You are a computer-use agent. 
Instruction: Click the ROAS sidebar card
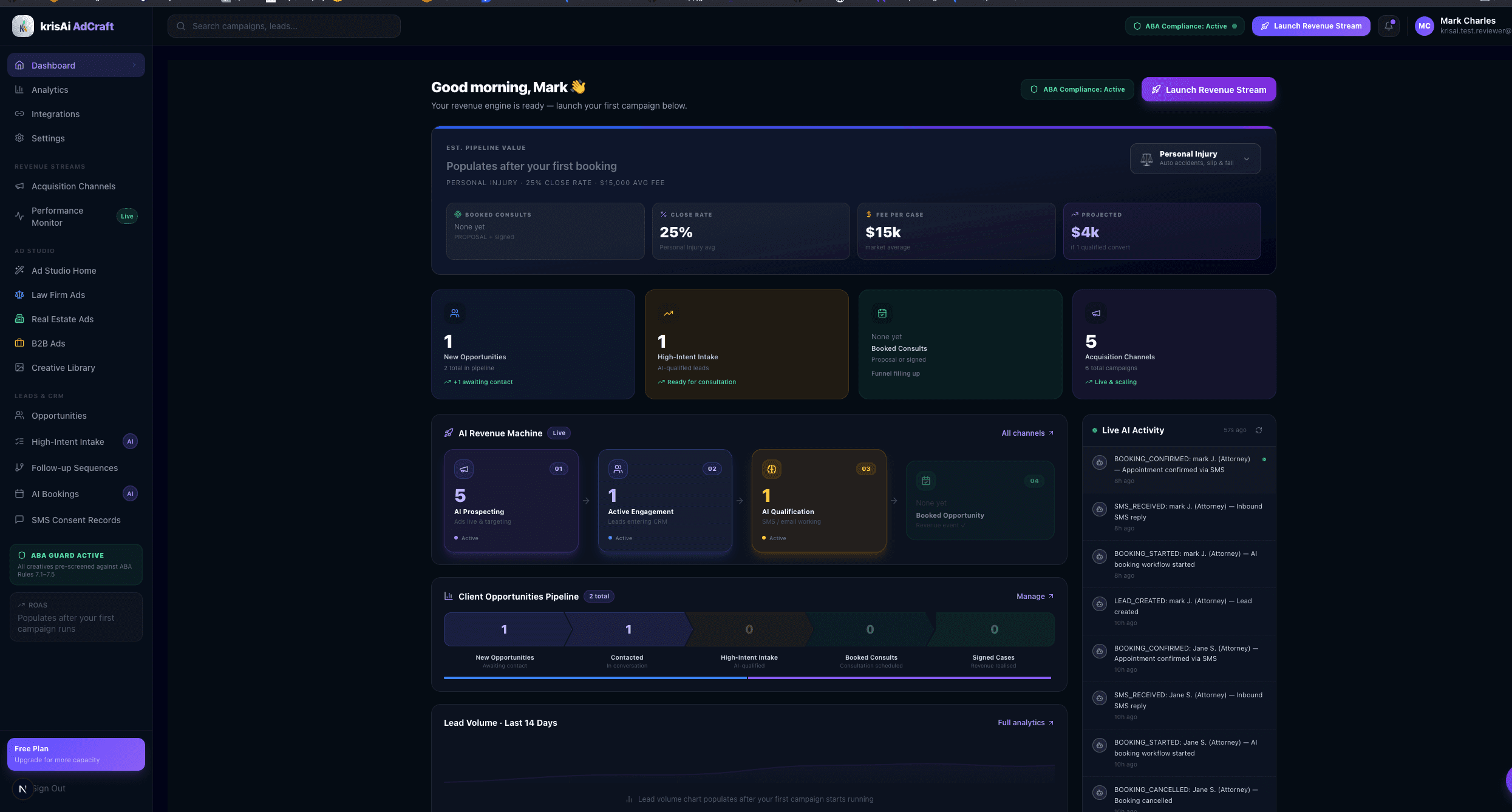(x=76, y=617)
